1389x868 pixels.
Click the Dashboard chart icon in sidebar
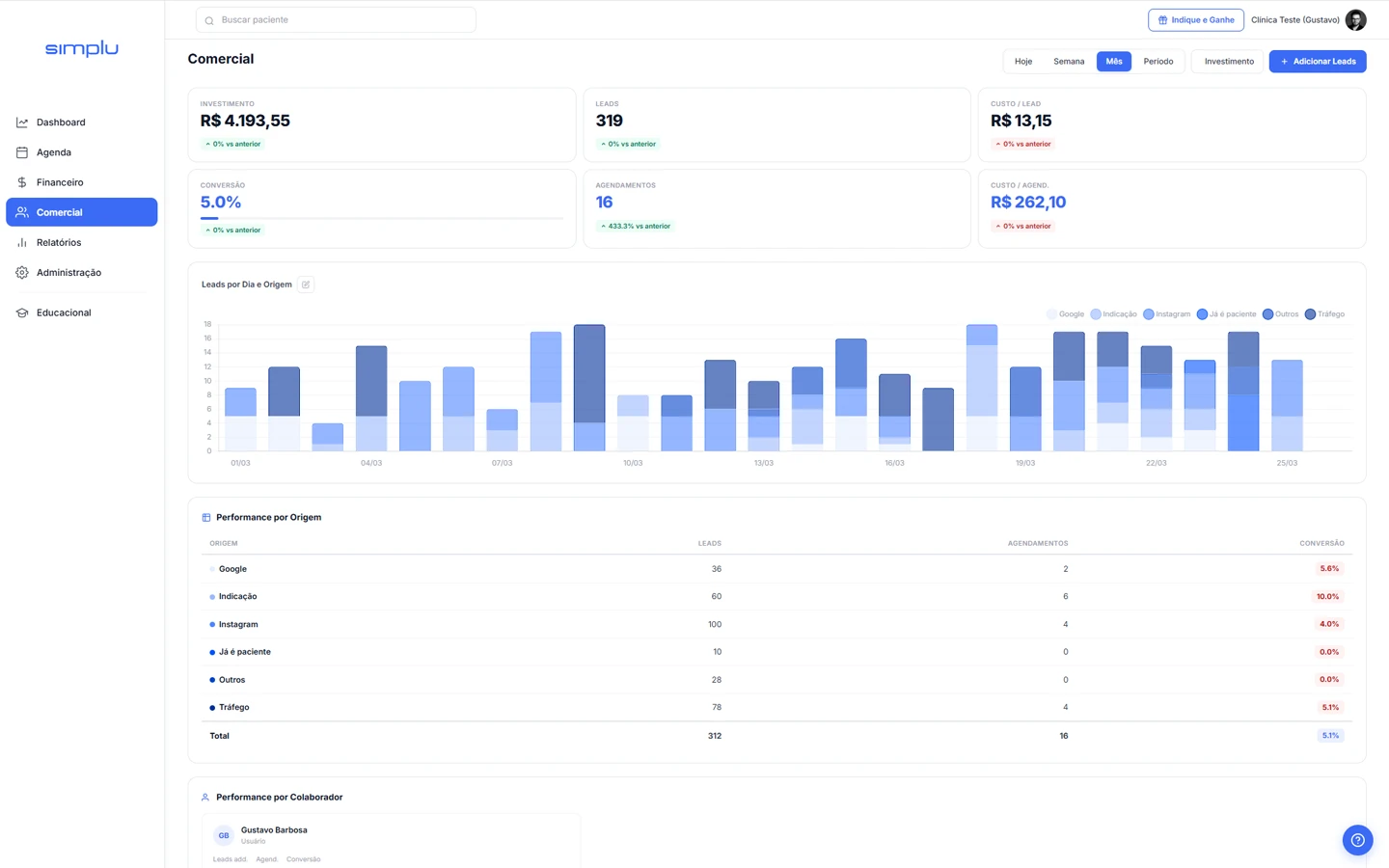pyautogui.click(x=22, y=122)
